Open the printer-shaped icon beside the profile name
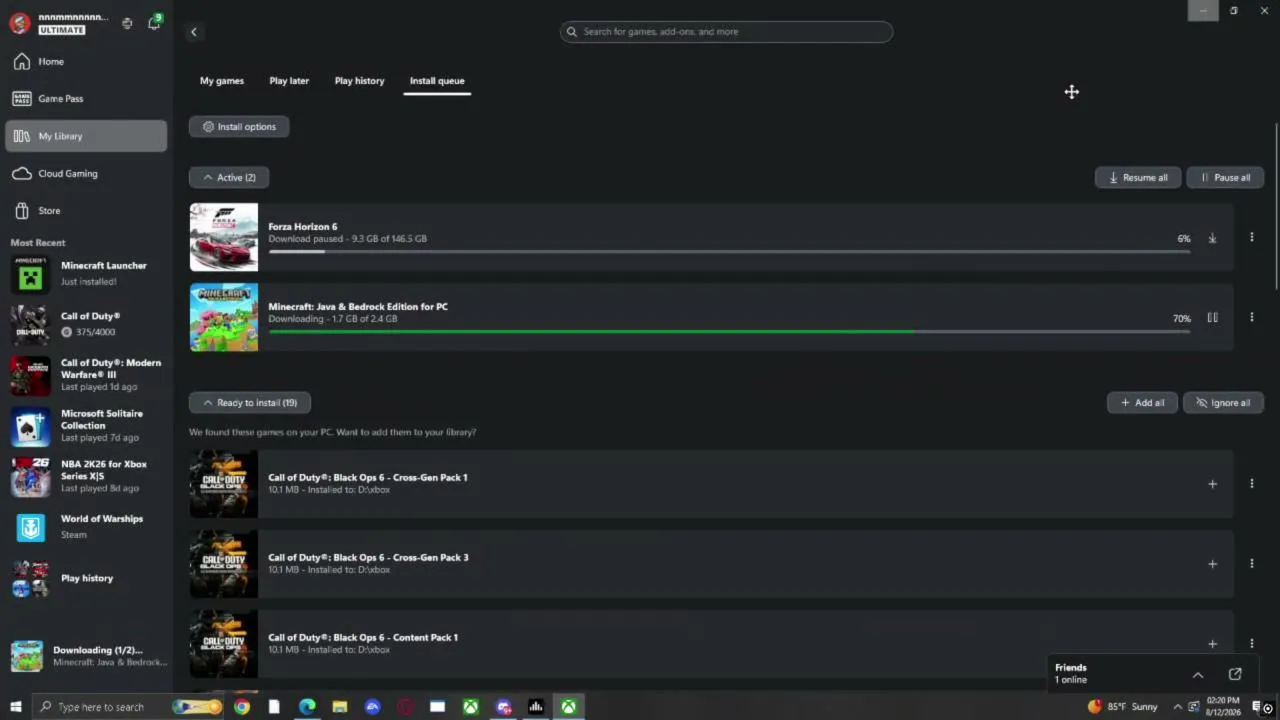This screenshot has height=720, width=1280. click(x=127, y=23)
